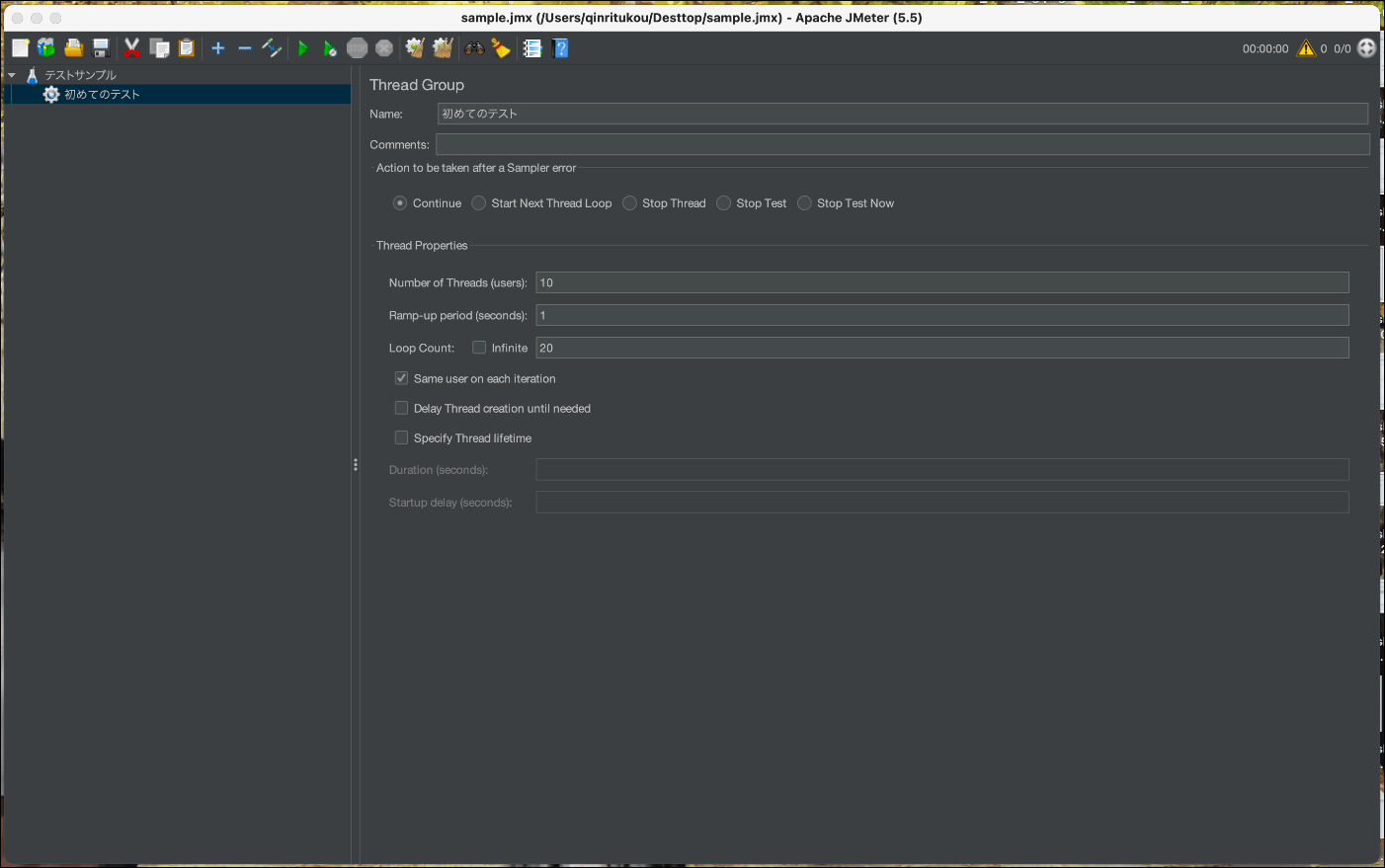Click the Number of Threads input field
Viewport: 1385px width, 868px height.
click(x=941, y=282)
